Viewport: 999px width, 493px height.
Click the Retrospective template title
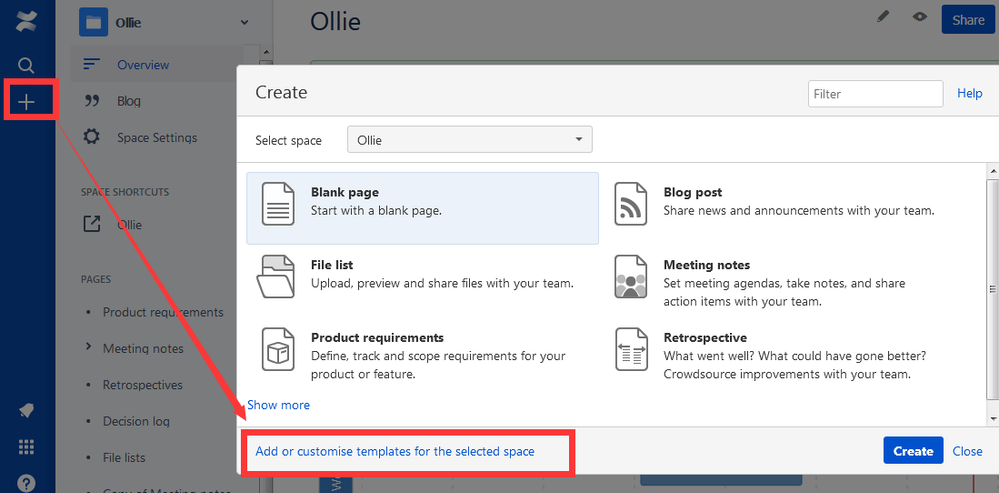(x=705, y=337)
